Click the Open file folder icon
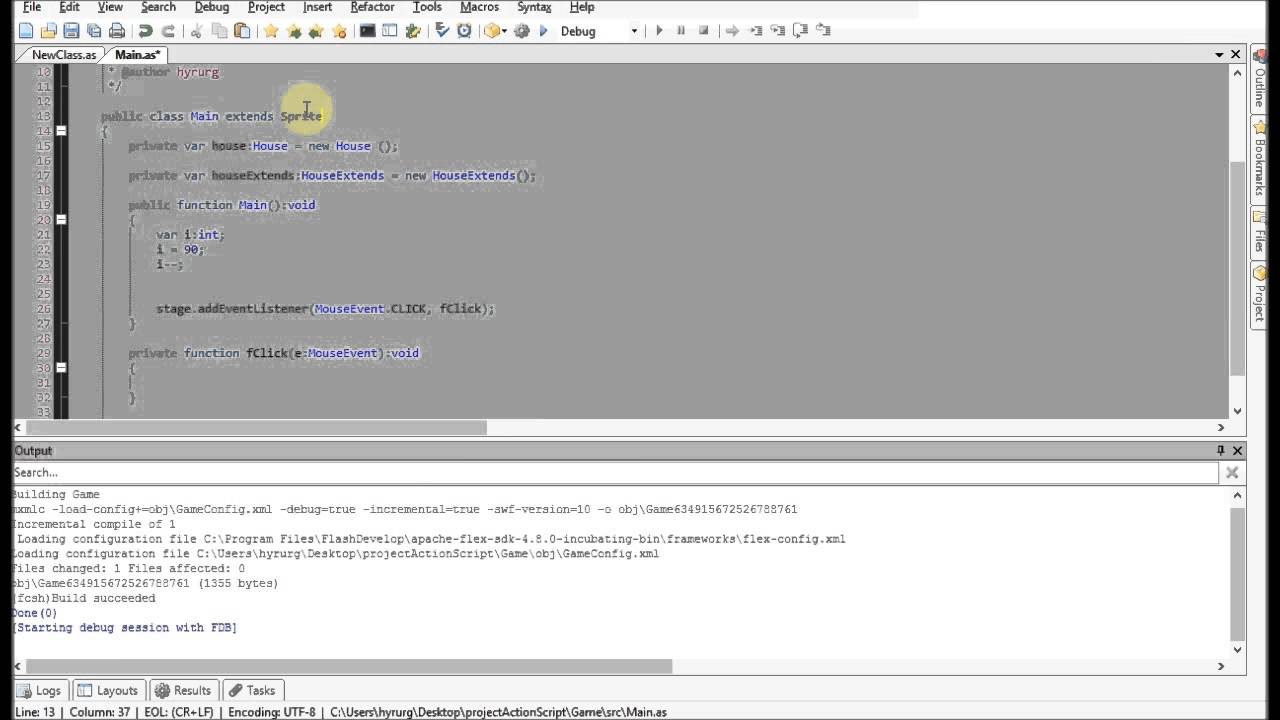The width and height of the screenshot is (1280, 720). pyautogui.click(x=49, y=31)
